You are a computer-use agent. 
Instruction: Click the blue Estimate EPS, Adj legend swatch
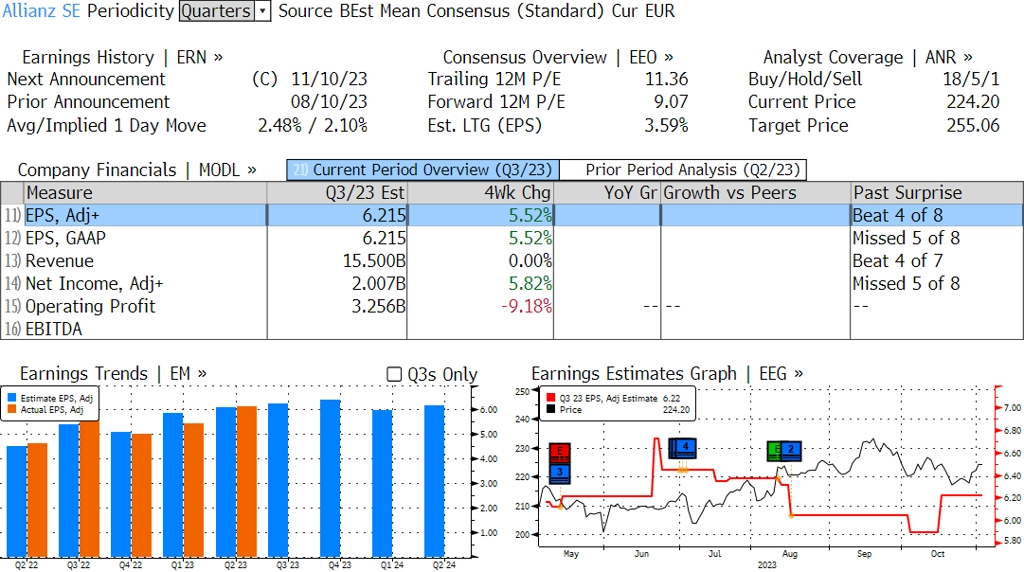coord(12,398)
